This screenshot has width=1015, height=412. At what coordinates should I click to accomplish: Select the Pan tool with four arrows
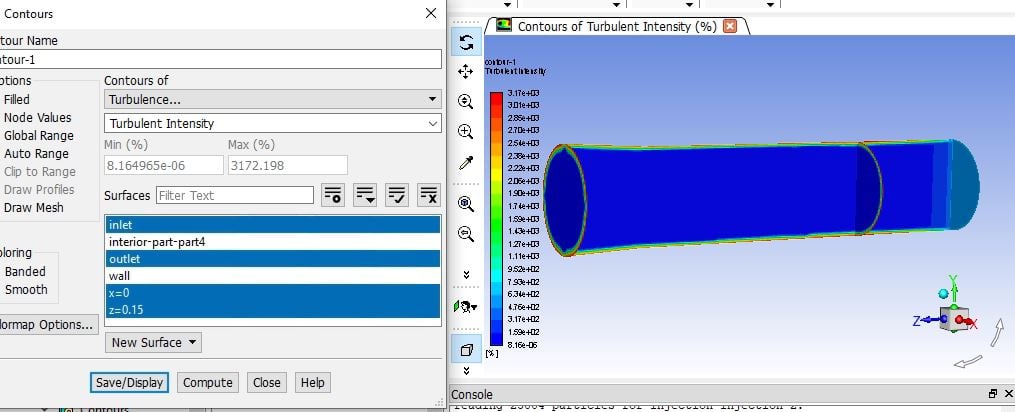click(465, 72)
